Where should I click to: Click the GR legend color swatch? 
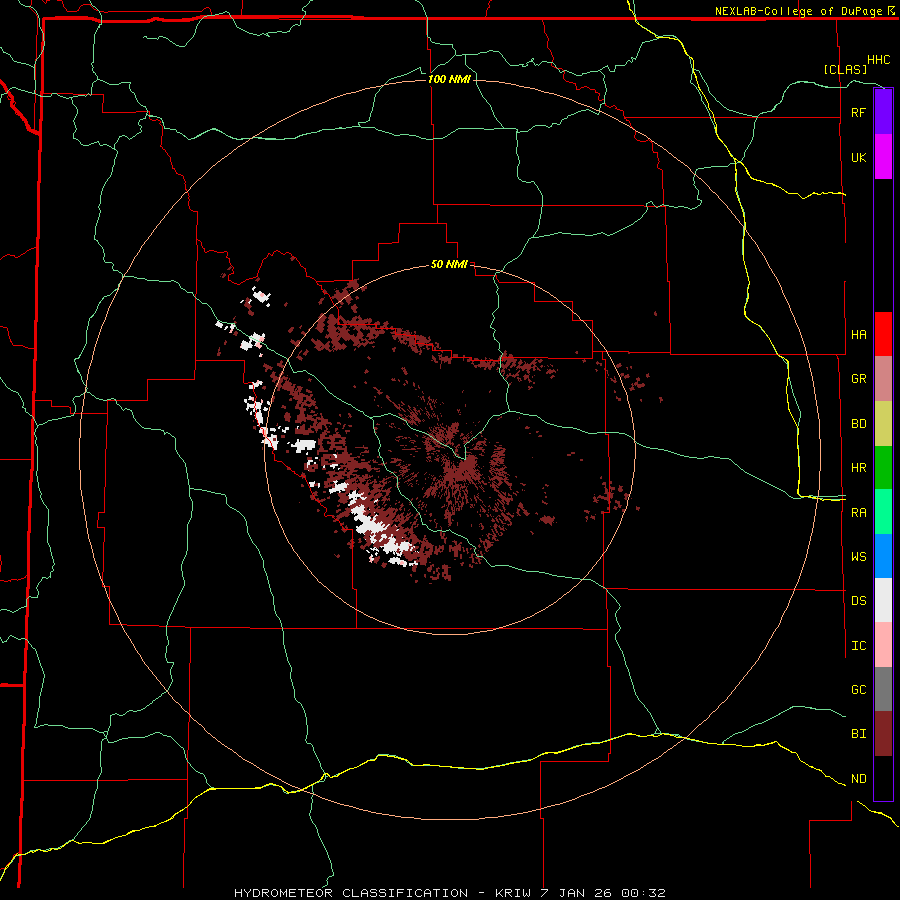pyautogui.click(x=883, y=379)
